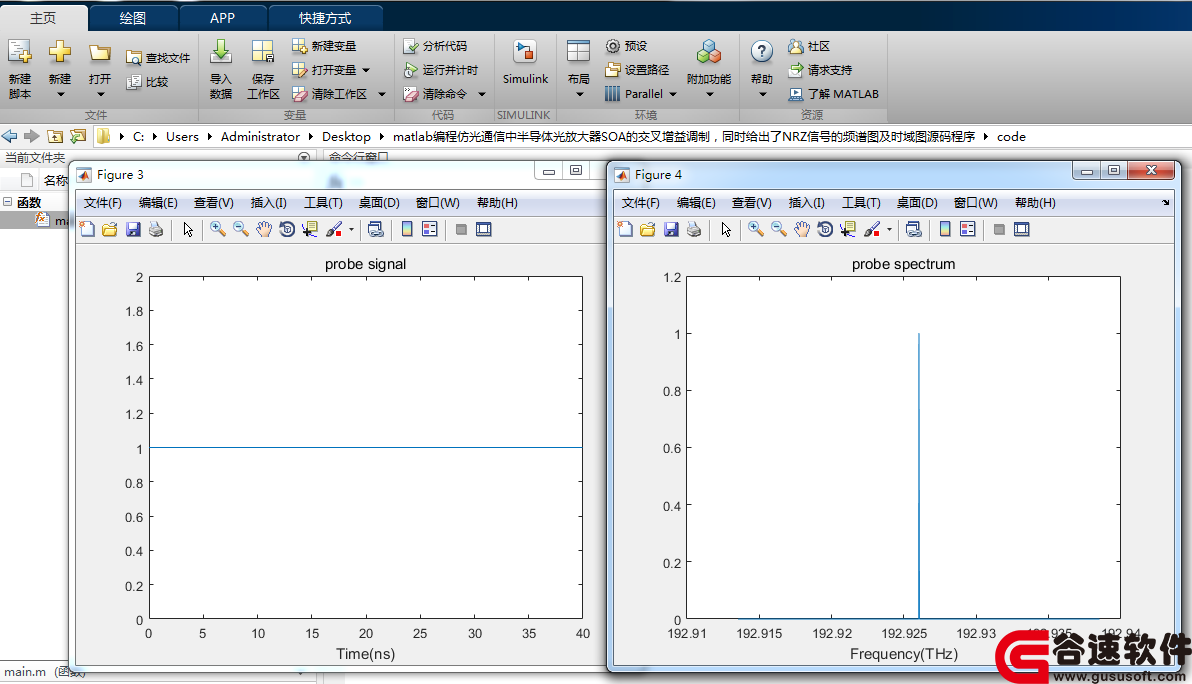The image size is (1192, 684).
Task: Toggle Link Plot in Figure 4
Action: (914, 230)
